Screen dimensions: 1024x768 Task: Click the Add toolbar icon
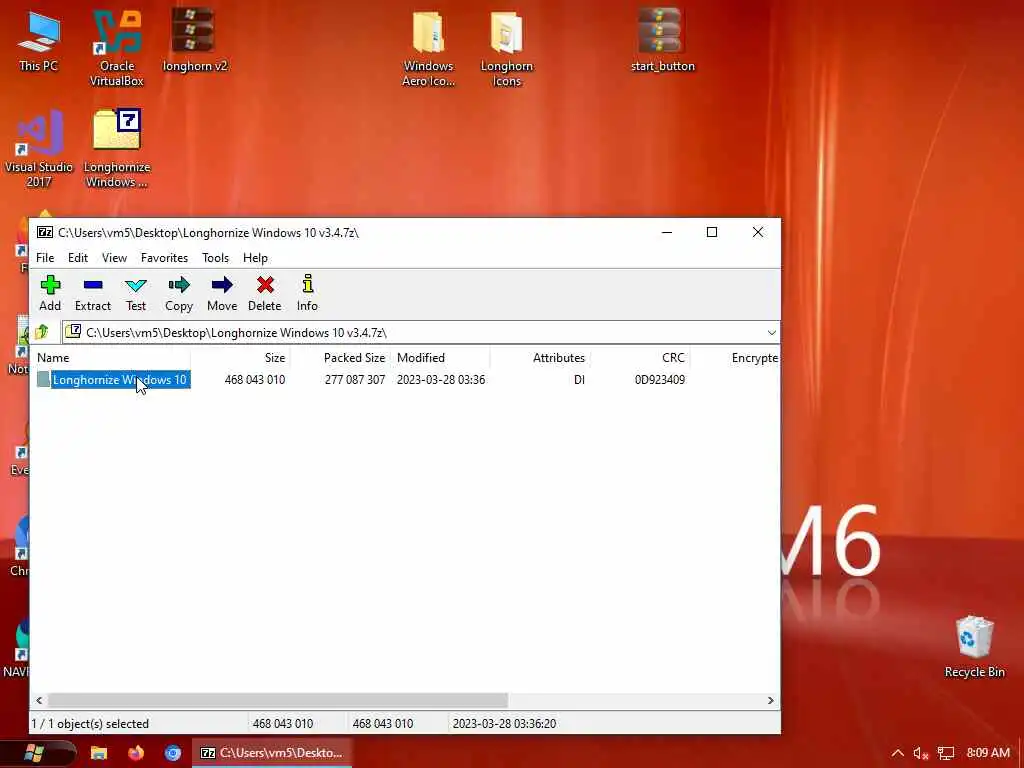[x=50, y=293]
